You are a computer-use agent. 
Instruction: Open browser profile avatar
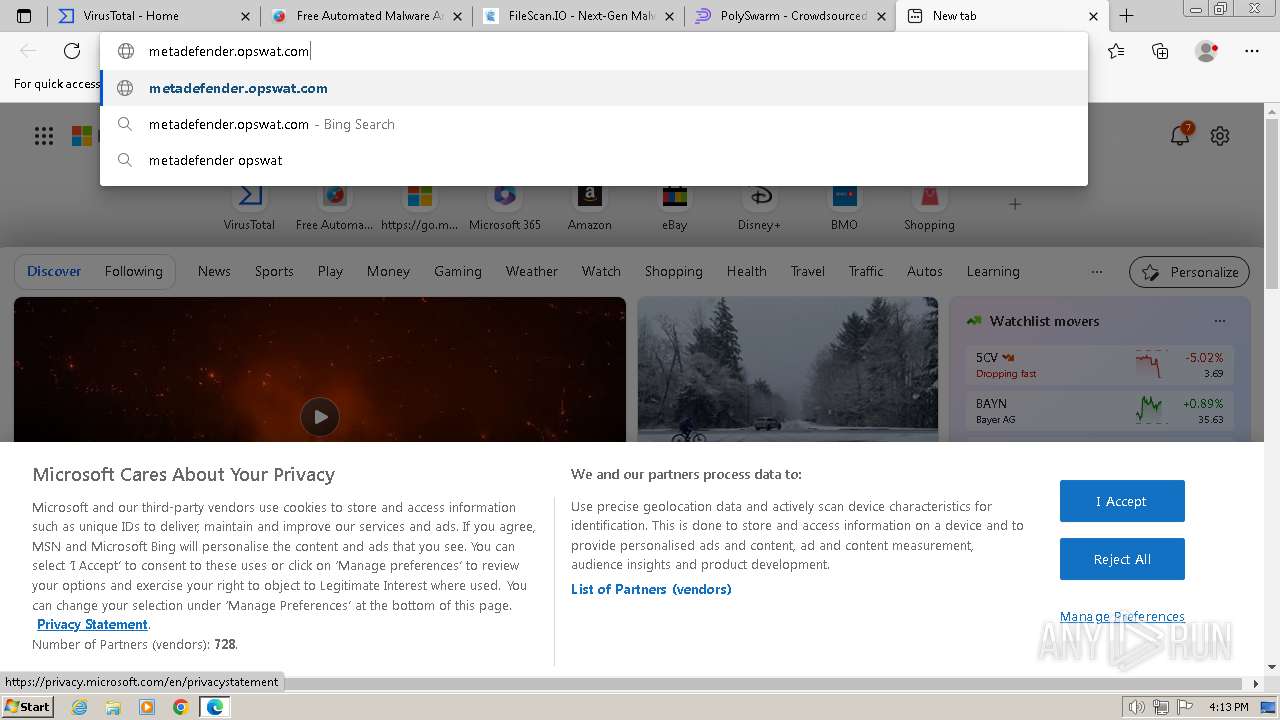[x=1206, y=51]
